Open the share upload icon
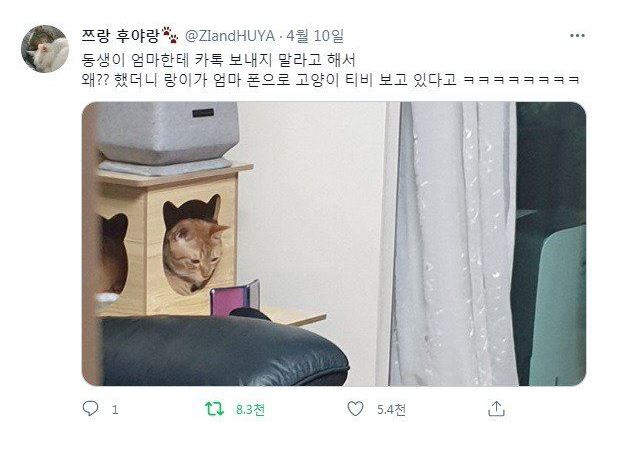618x466 pixels. tap(496, 409)
